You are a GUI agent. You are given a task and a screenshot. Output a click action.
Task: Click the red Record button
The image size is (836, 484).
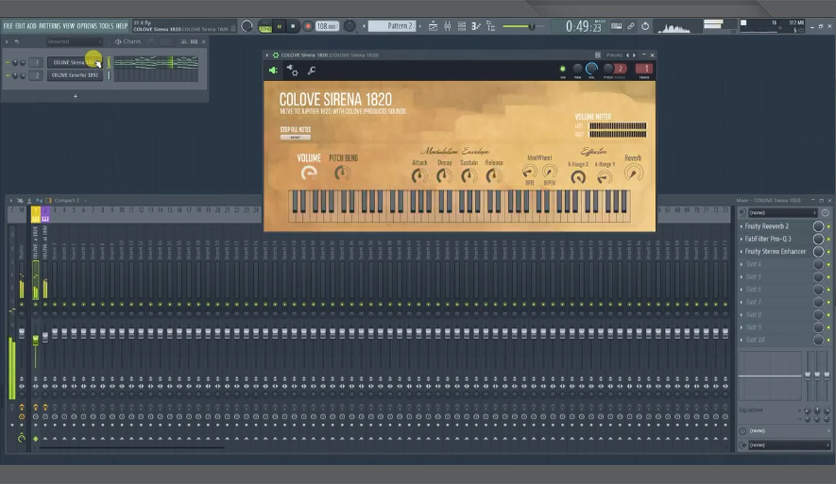click(x=308, y=26)
